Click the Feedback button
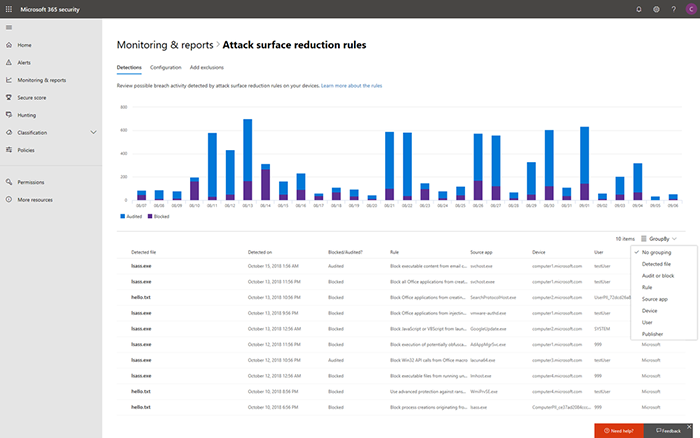The image size is (700, 438). (x=670, y=430)
